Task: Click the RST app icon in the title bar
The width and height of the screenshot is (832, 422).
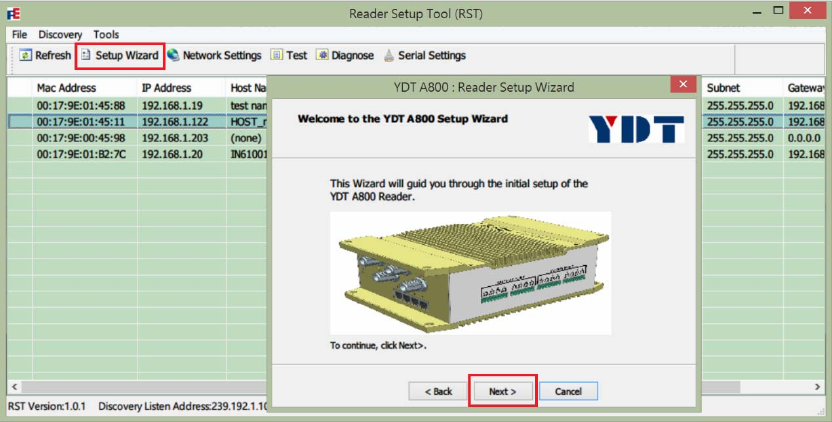Action: tap(14, 13)
